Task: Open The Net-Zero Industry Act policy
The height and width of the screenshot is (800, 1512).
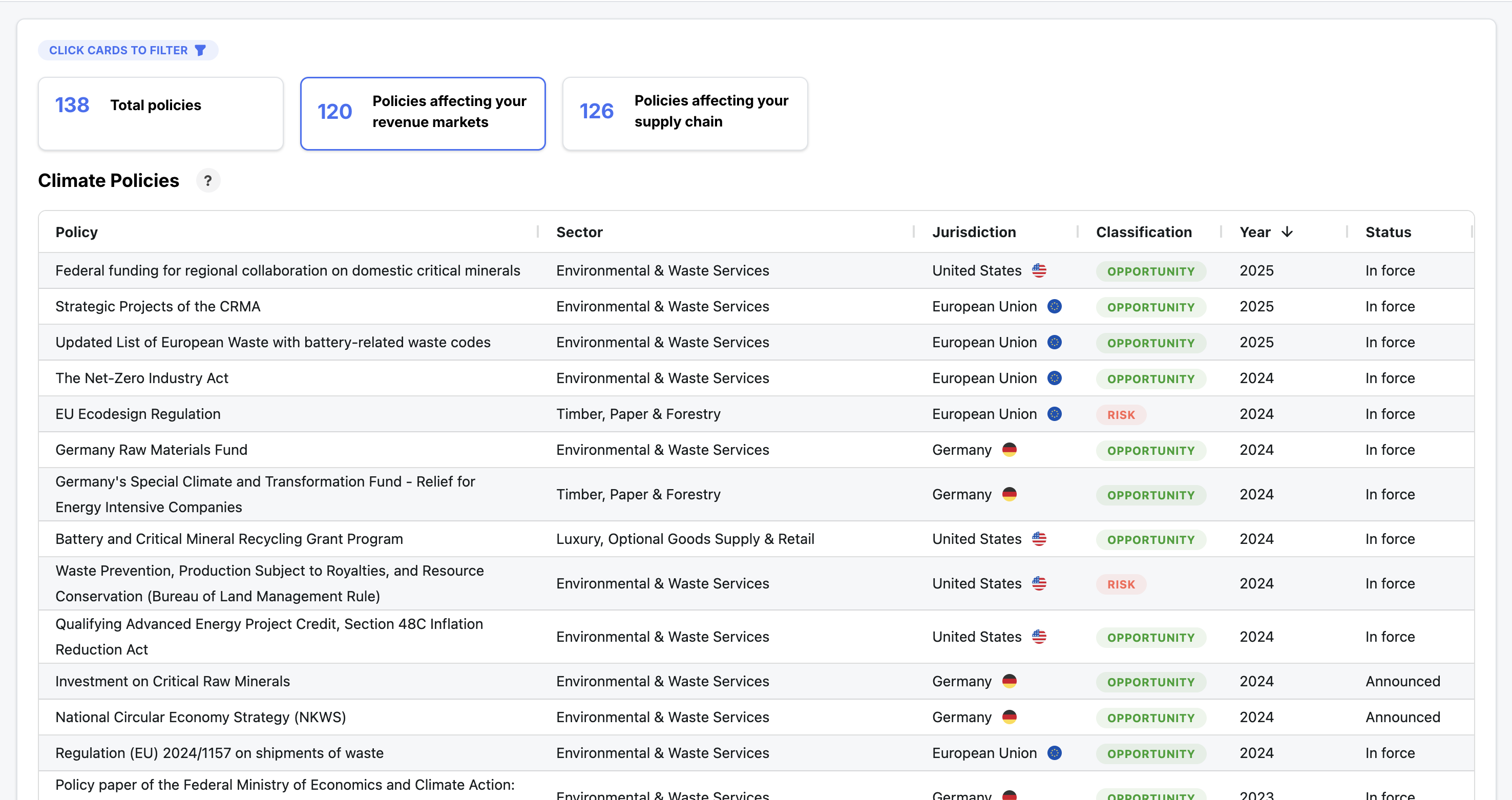Action: click(141, 378)
